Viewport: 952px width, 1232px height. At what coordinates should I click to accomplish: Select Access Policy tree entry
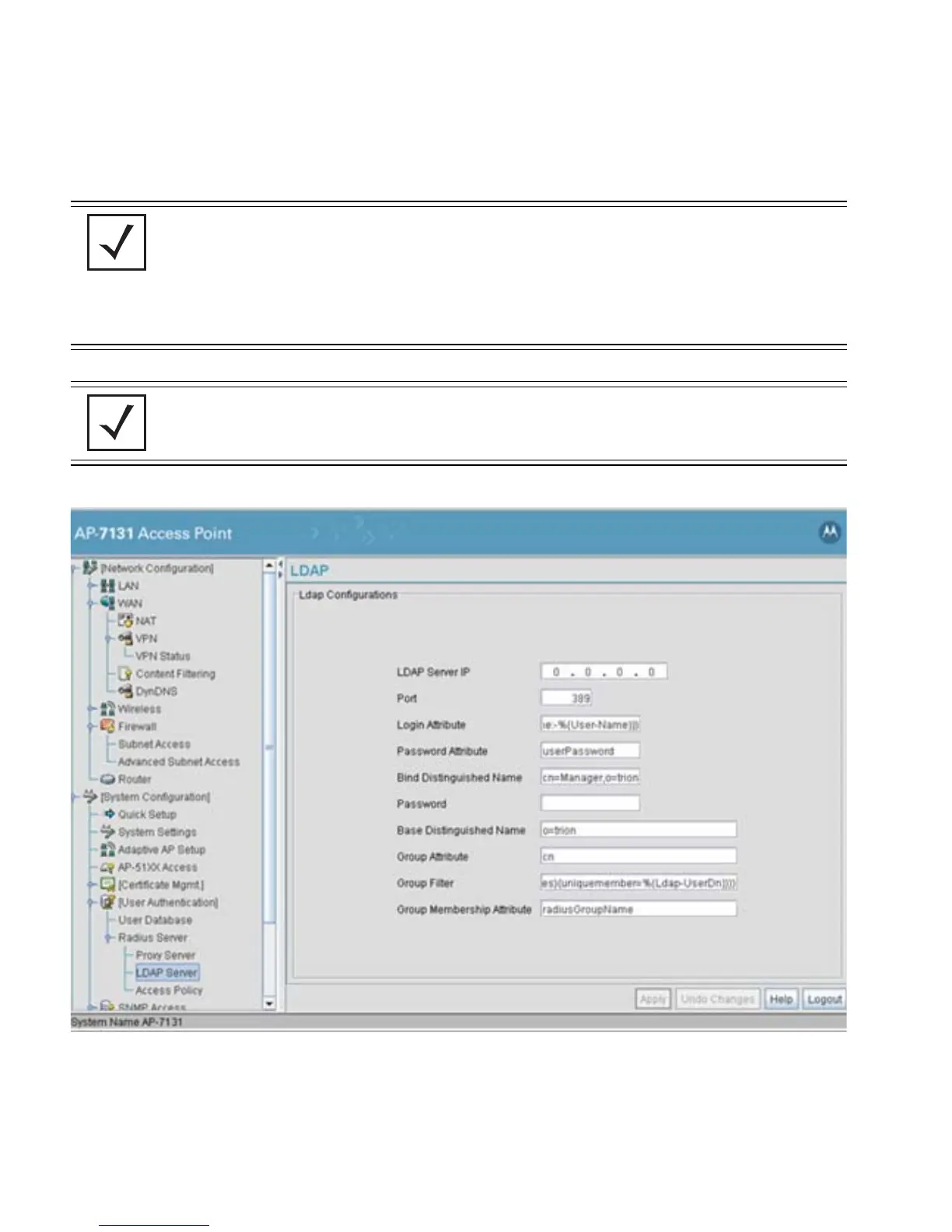169,991
